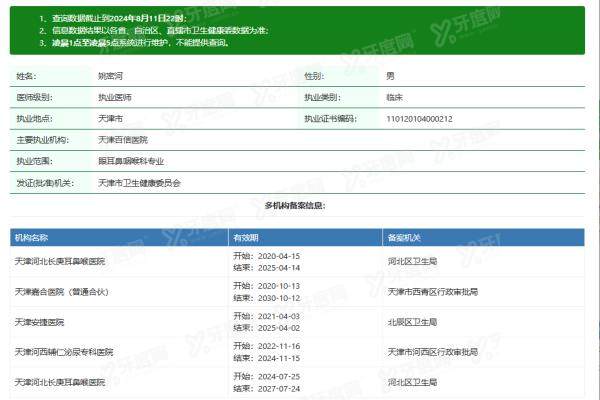This screenshot has width=600, height=400.
Task: Click the 执业证书编码 label
Action: click(330, 119)
